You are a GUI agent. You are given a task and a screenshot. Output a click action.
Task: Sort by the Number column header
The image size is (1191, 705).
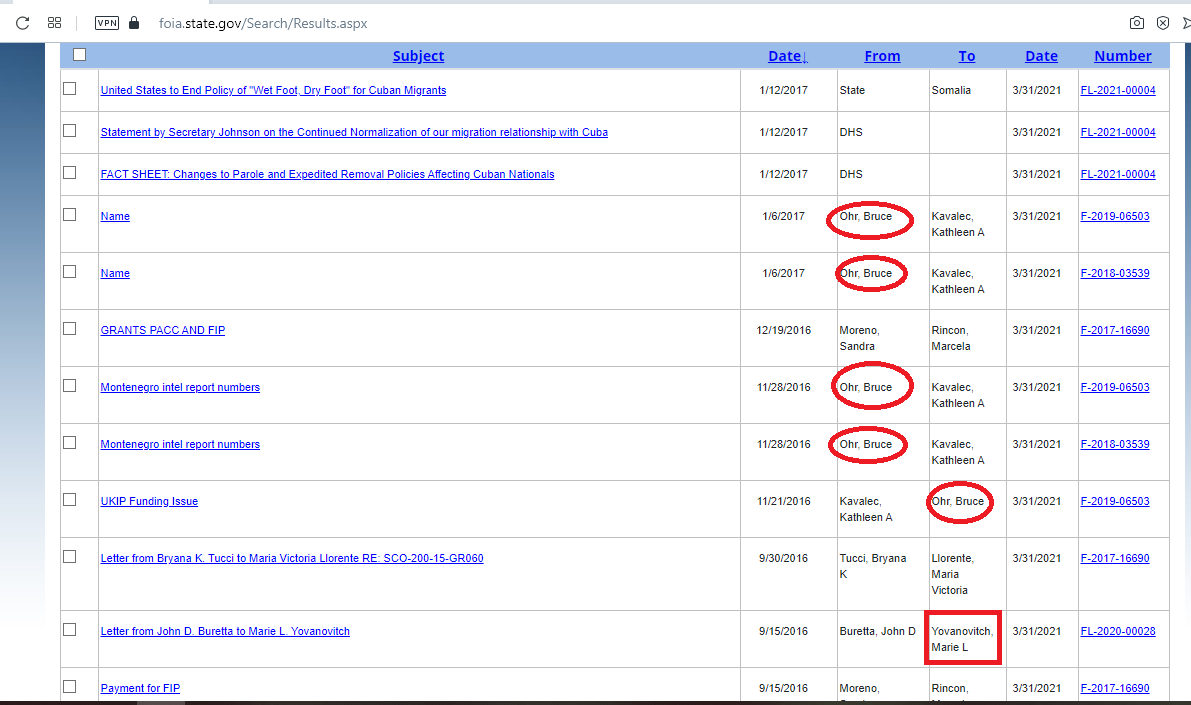1123,56
